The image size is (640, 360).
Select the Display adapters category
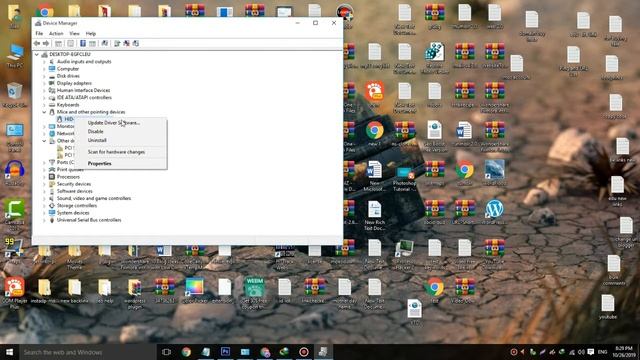74,83
